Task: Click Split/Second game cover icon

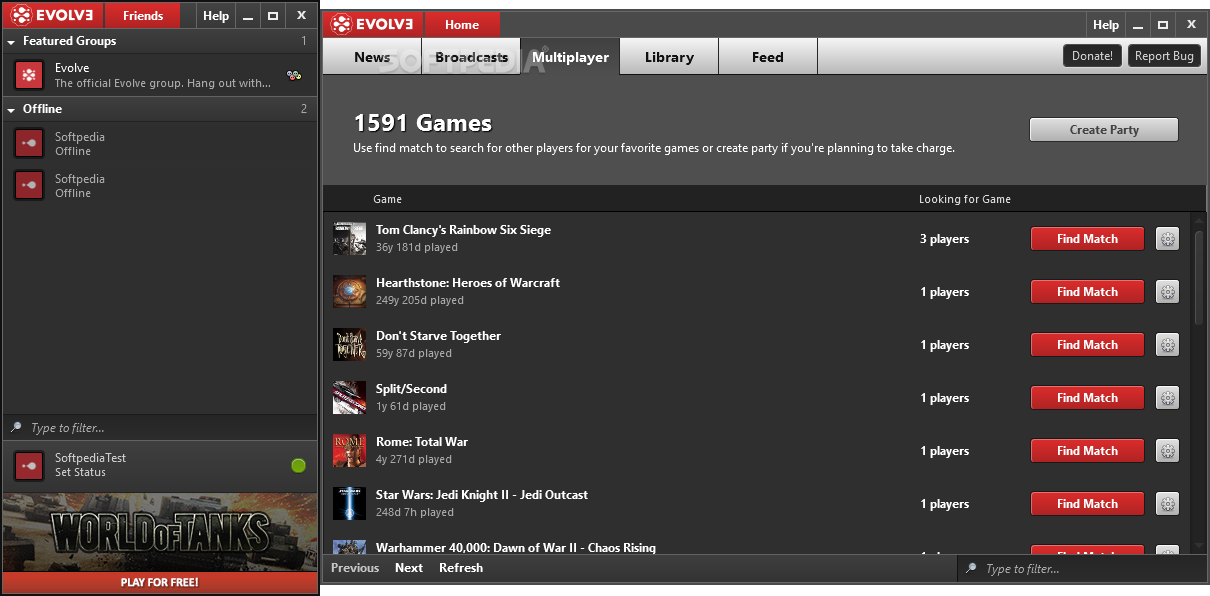Action: click(x=350, y=397)
